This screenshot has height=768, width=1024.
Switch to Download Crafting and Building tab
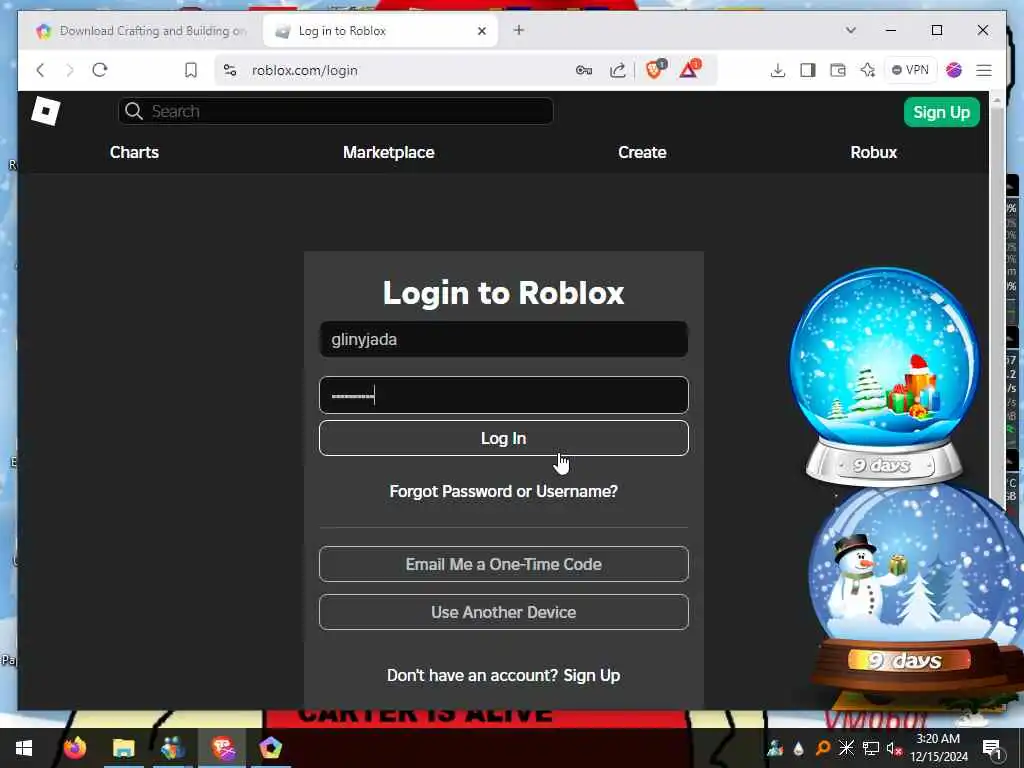coord(141,31)
